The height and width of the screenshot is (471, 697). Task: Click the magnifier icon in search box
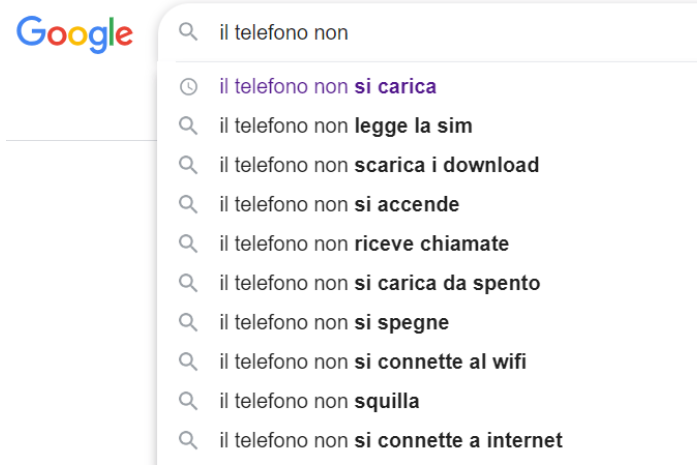point(188,33)
